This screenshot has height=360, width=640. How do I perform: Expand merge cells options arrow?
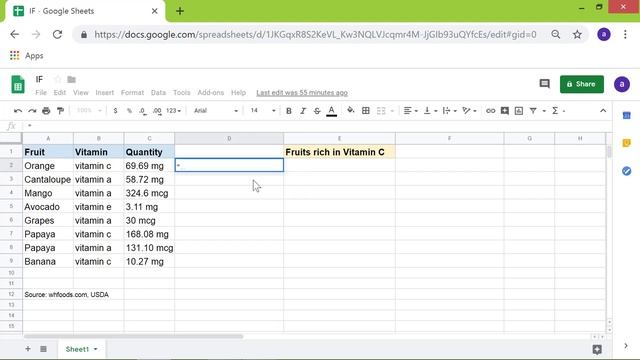[392, 111]
